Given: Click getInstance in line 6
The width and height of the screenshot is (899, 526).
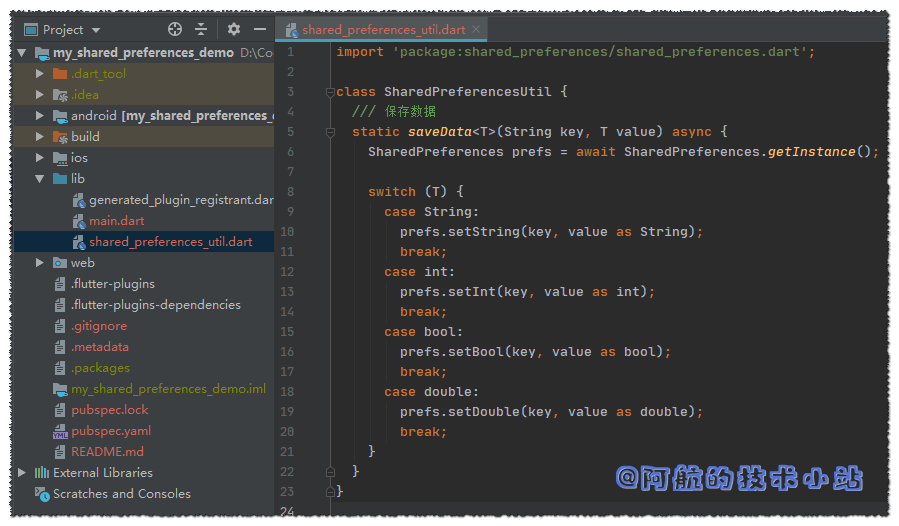Looking at the screenshot, I should pos(811,152).
